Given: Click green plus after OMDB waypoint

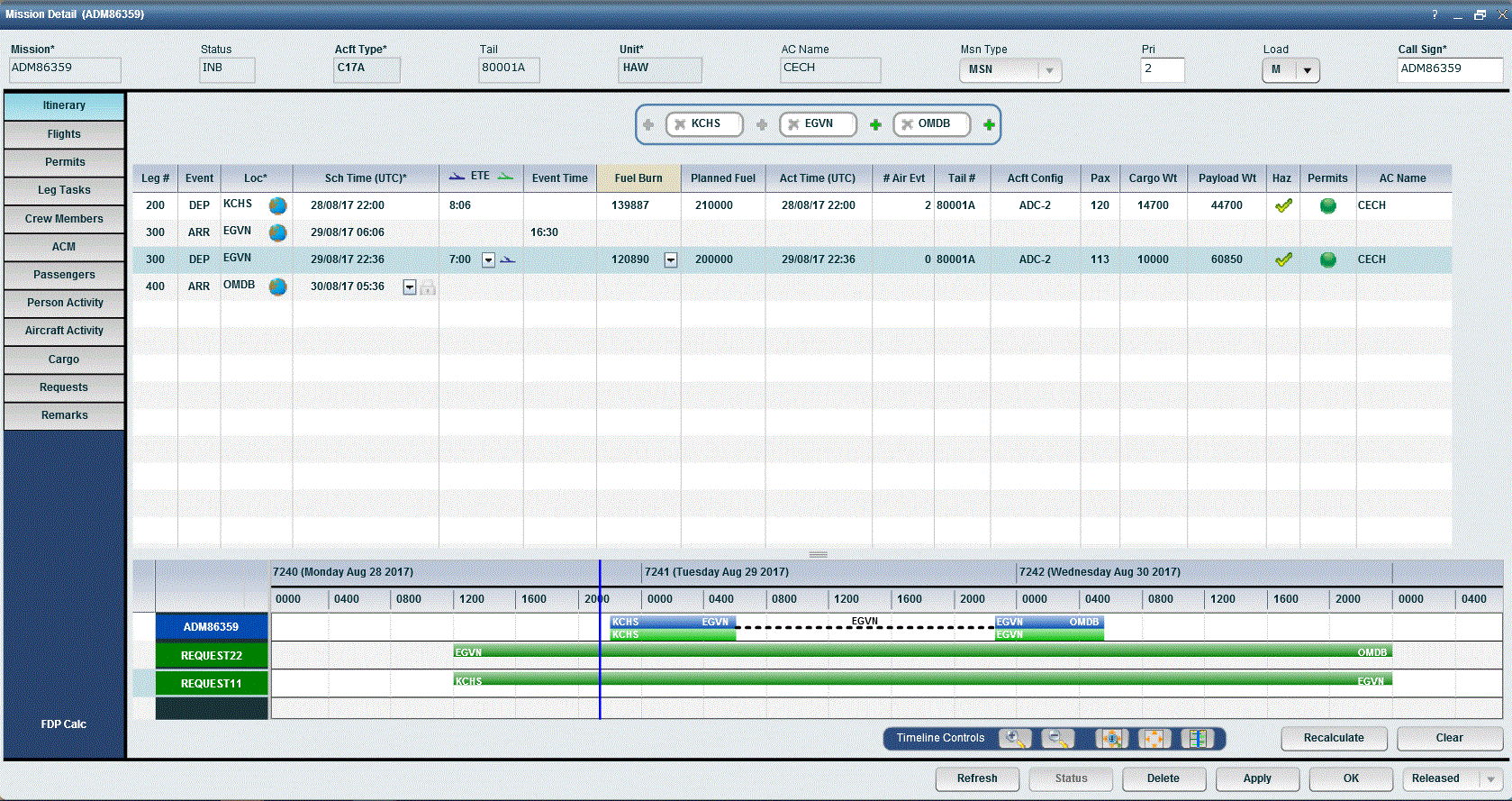Looking at the screenshot, I should tap(989, 124).
